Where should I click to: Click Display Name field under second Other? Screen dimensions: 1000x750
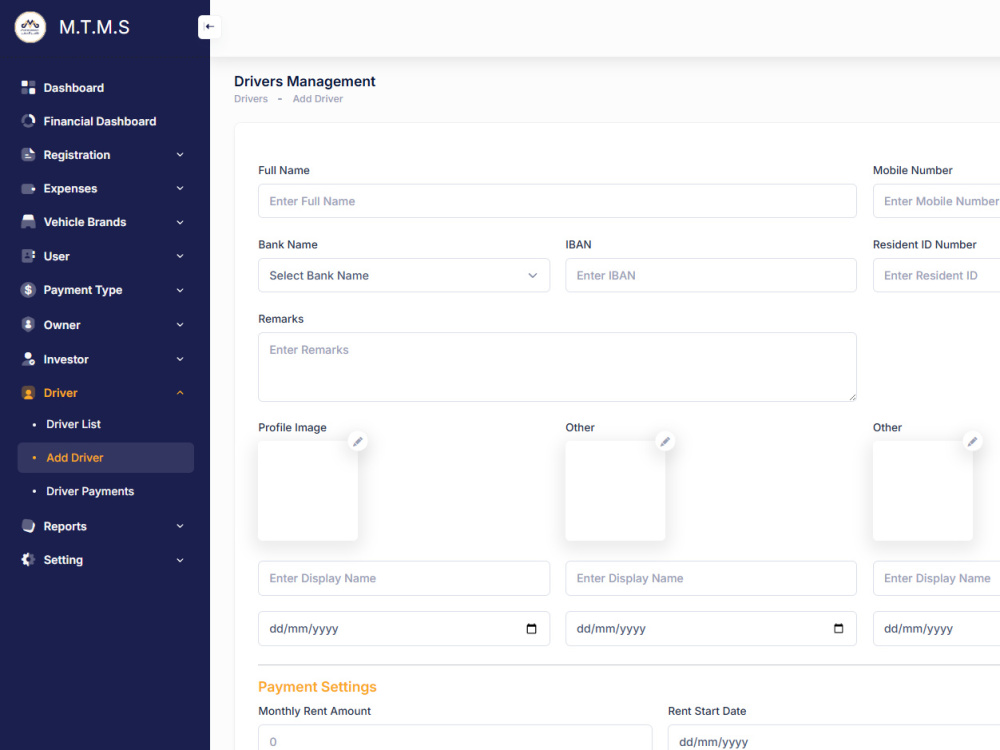[936, 578]
